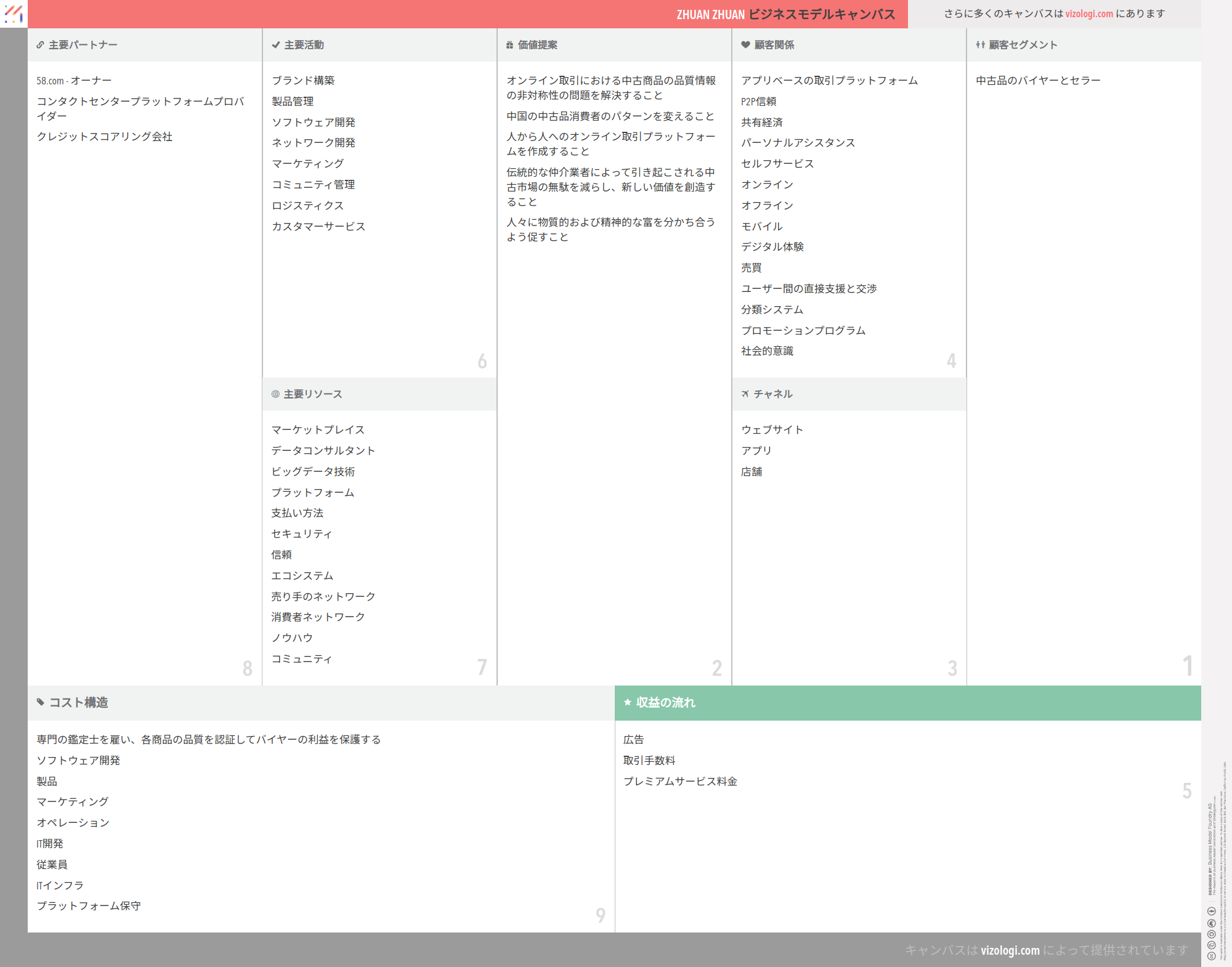This screenshot has height=967, width=1232.
Task: Click the gift icon beside 価値提案
Action: coord(509,45)
